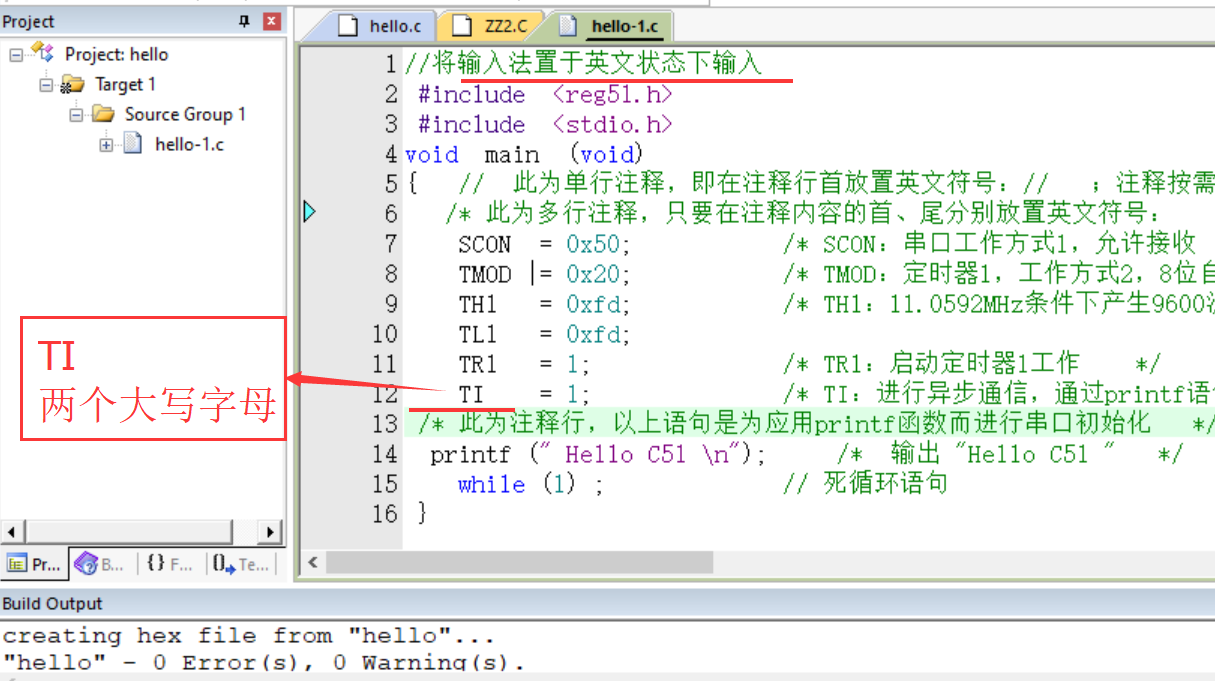
Task: Select the Source Group 1 folder
Action: tap(185, 115)
